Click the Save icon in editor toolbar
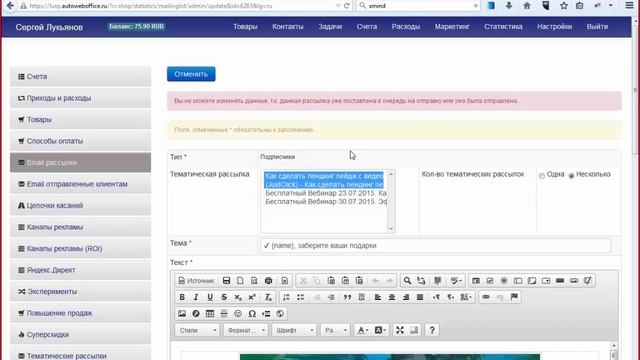640x360 pixels. tap(227, 281)
